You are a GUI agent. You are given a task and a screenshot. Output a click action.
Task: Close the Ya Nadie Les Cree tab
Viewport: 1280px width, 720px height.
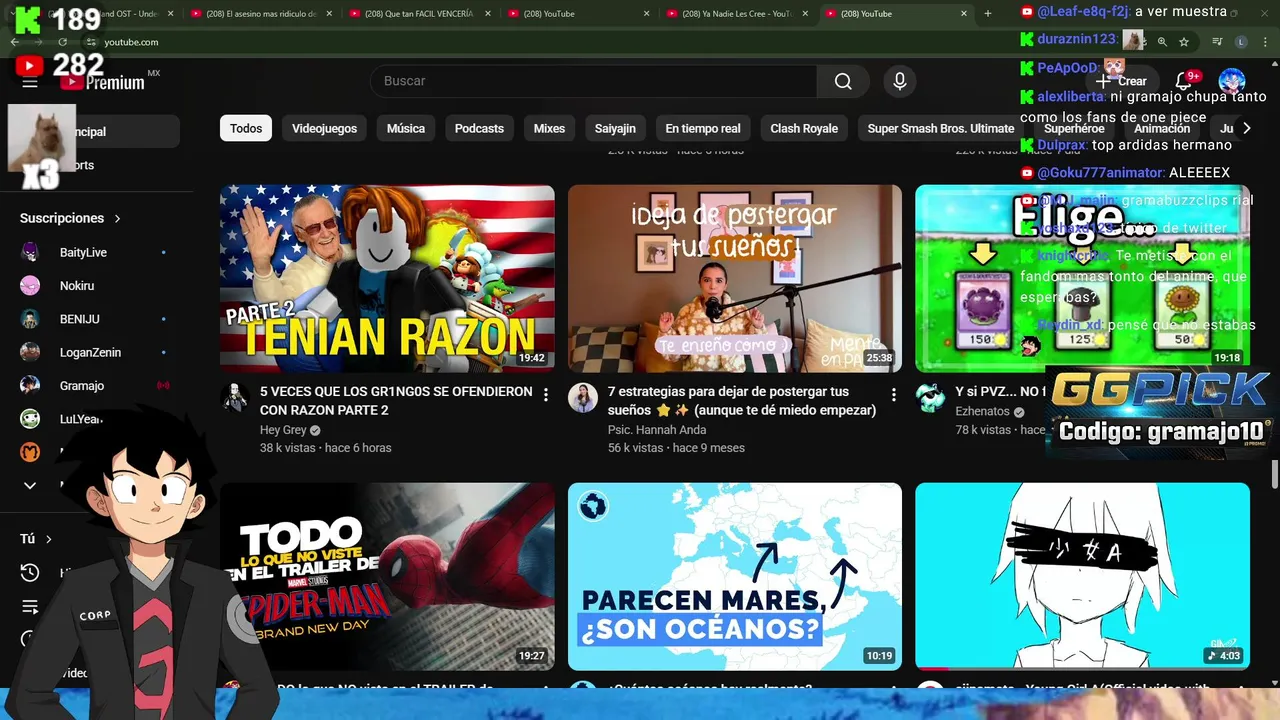click(805, 14)
